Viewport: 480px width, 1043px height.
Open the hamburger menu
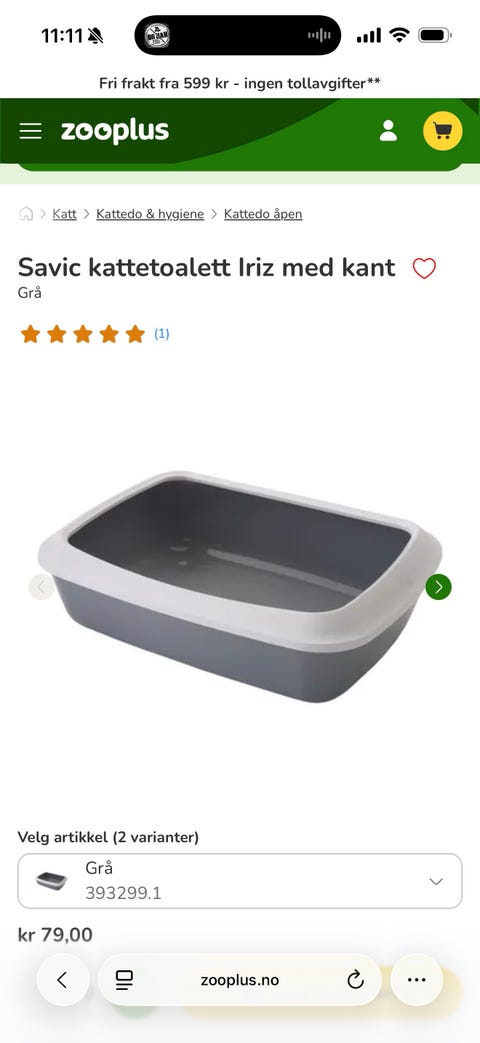[x=31, y=131]
